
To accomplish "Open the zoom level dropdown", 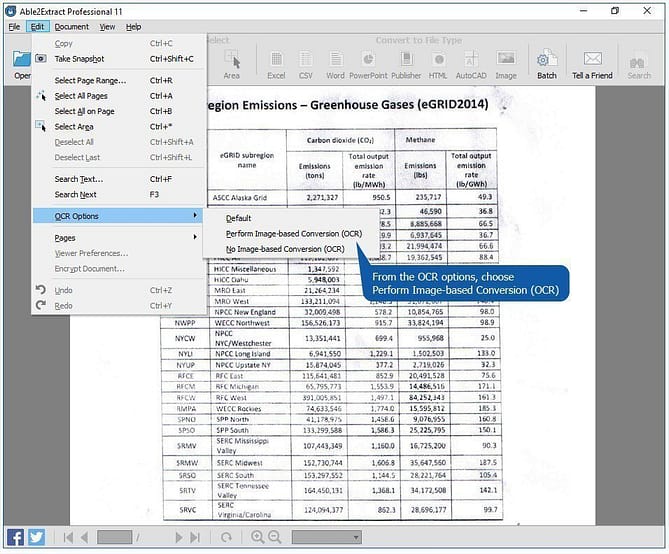I will (327, 537).
